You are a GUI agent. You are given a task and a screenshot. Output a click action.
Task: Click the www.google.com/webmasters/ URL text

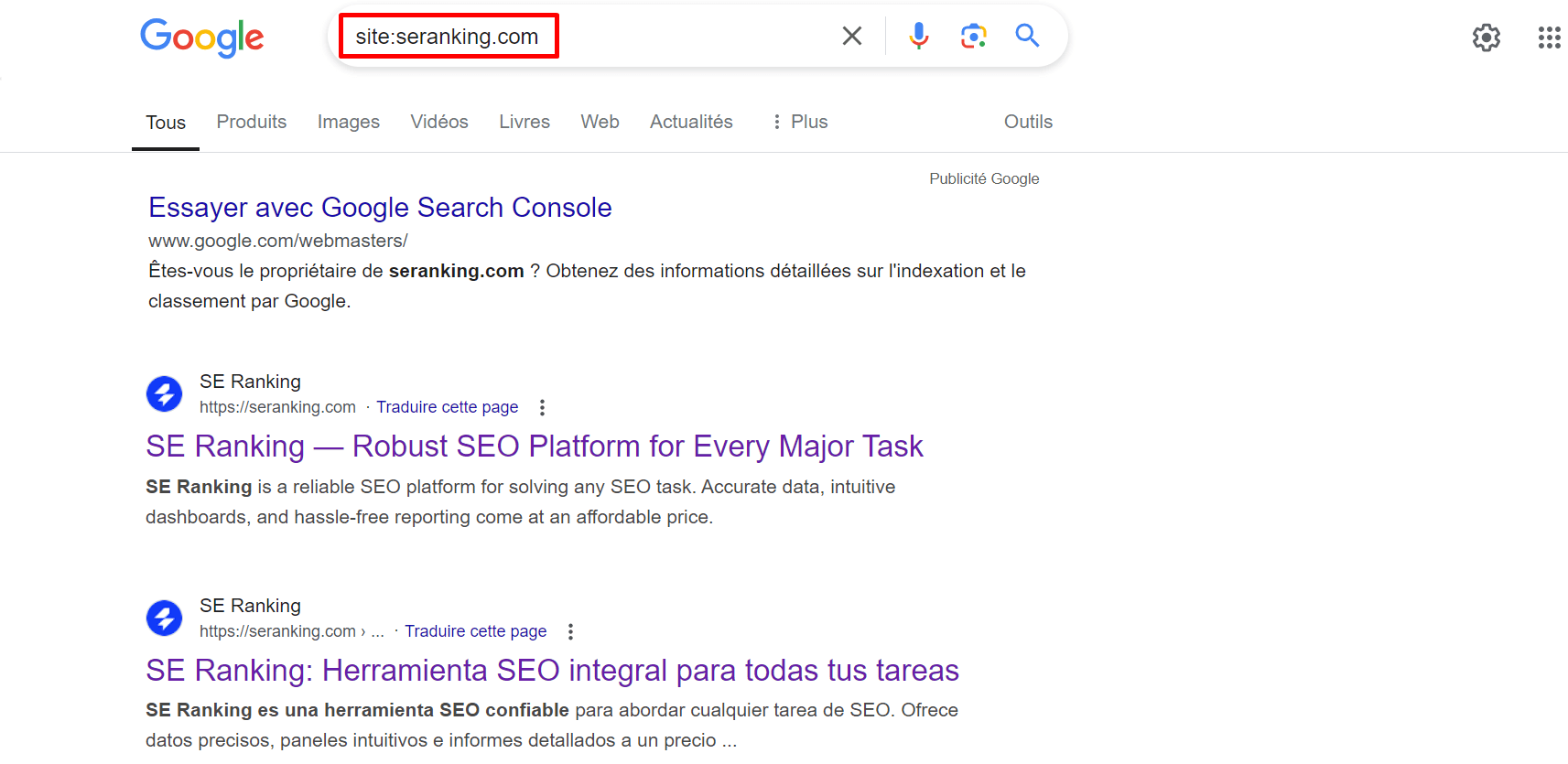278,241
